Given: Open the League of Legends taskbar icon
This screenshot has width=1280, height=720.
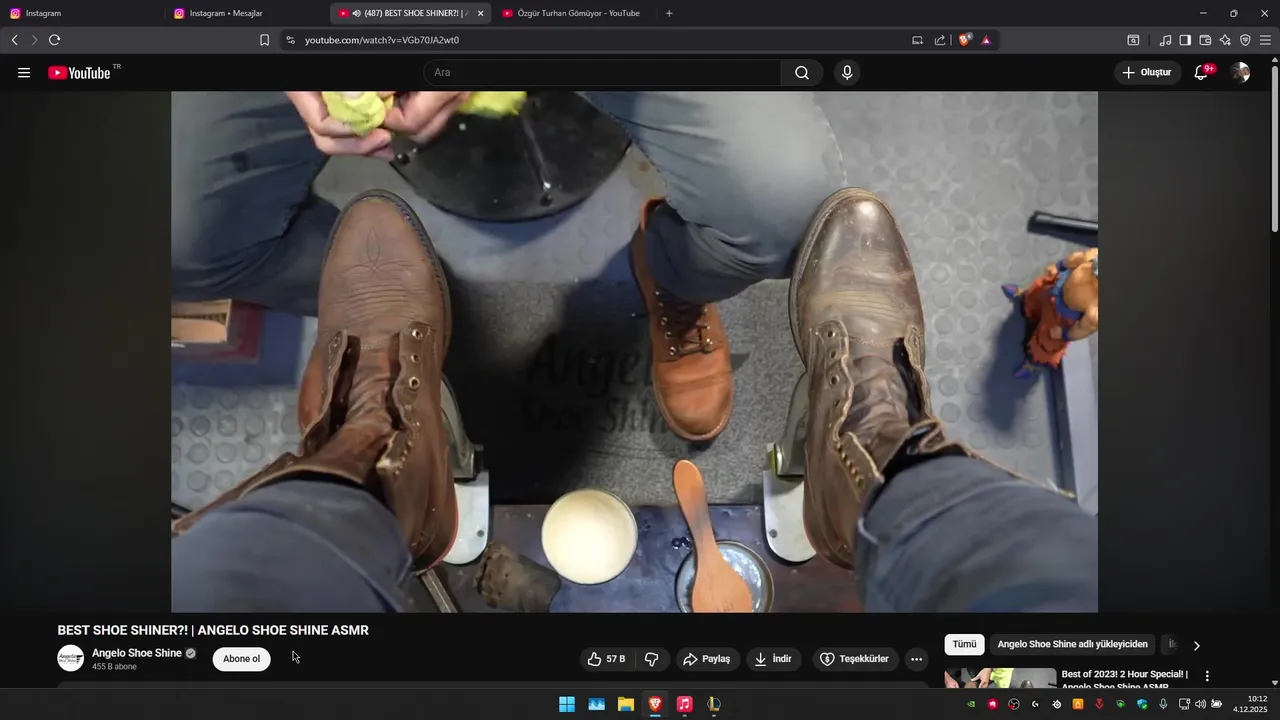Looking at the screenshot, I should click(x=713, y=704).
